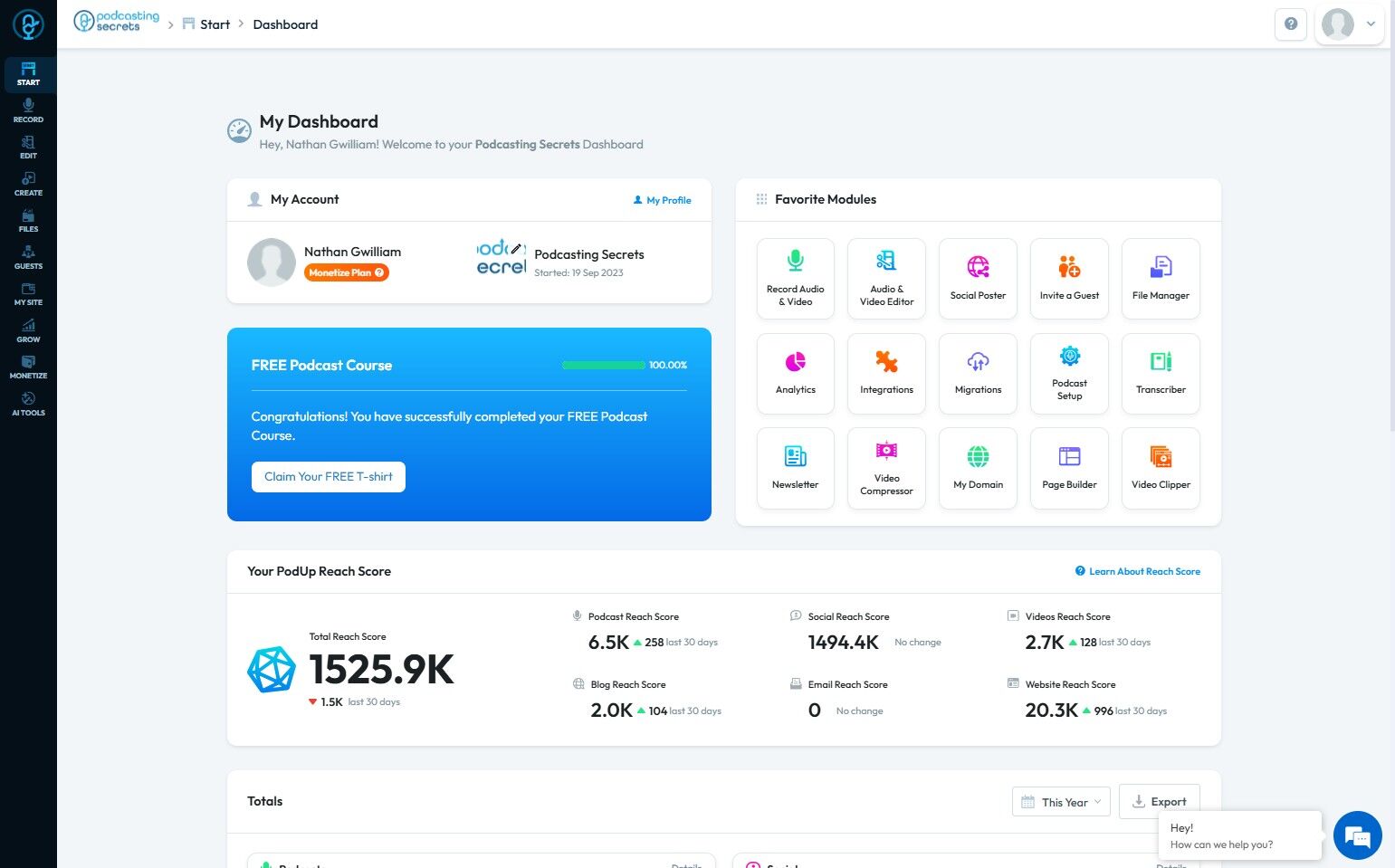Open the Transcriber module
This screenshot has height=868, width=1395.
(x=1161, y=374)
